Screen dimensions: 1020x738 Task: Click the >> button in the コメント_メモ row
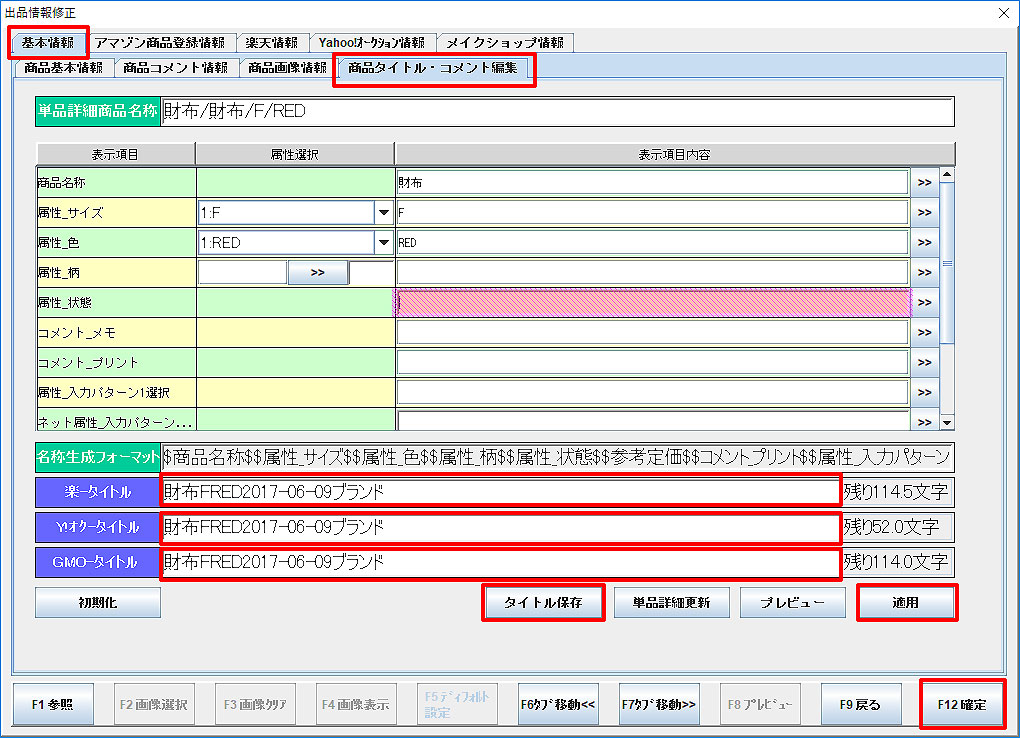[x=924, y=332]
